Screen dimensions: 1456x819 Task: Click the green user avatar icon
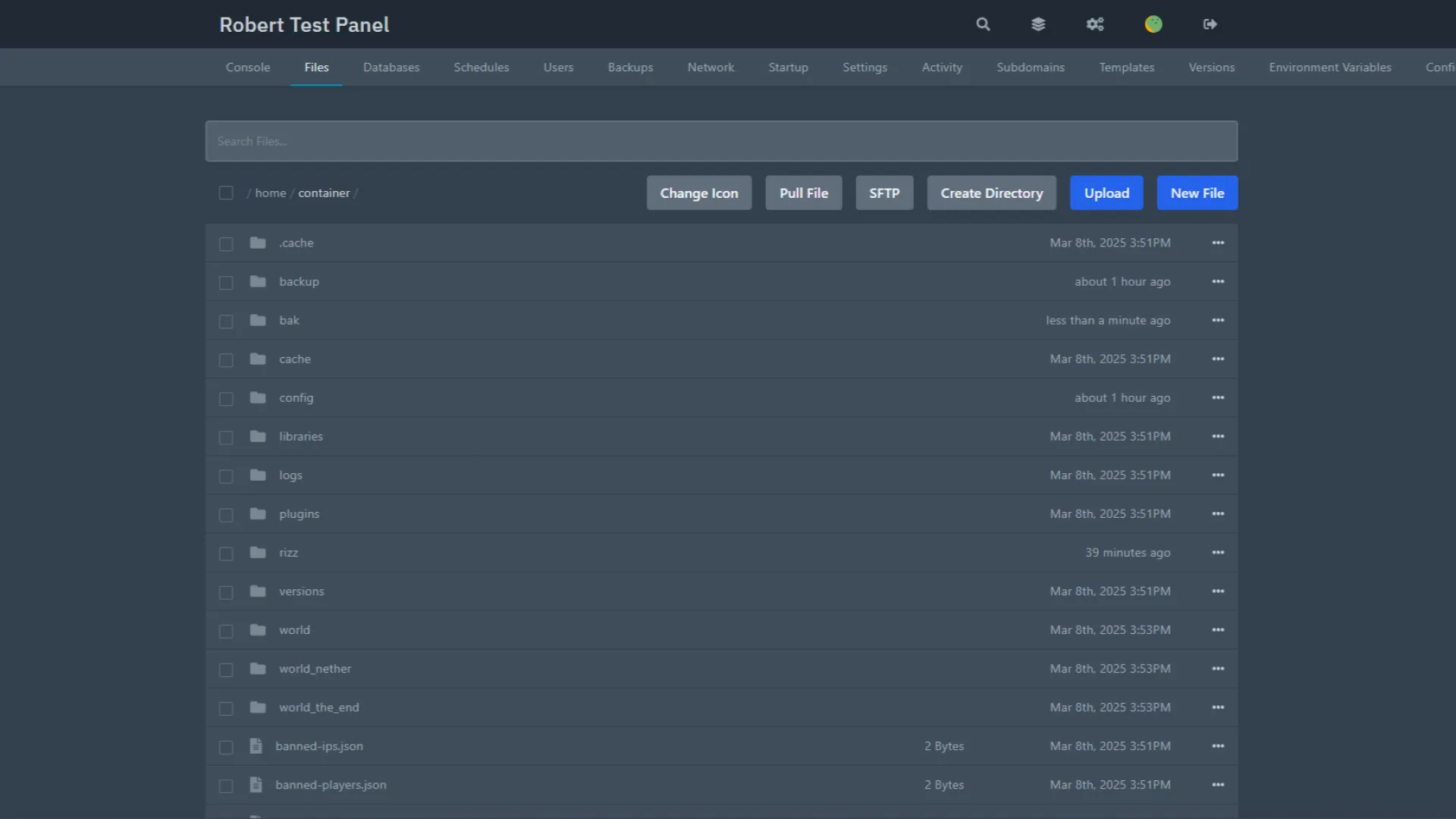coord(1153,24)
